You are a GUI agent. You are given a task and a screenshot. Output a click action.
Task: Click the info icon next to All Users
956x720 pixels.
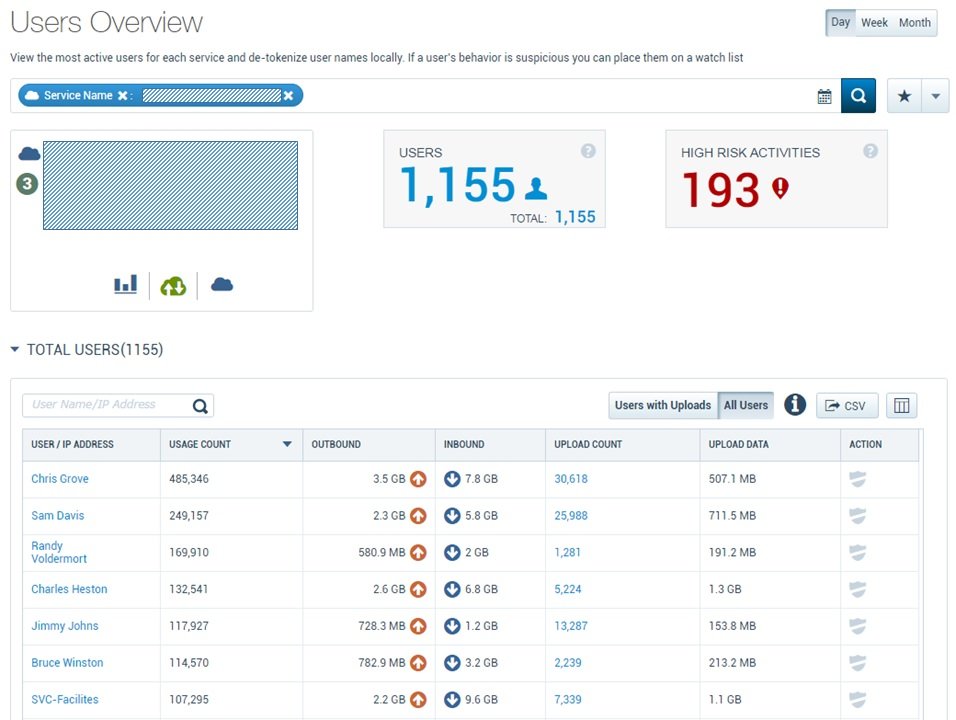point(794,404)
